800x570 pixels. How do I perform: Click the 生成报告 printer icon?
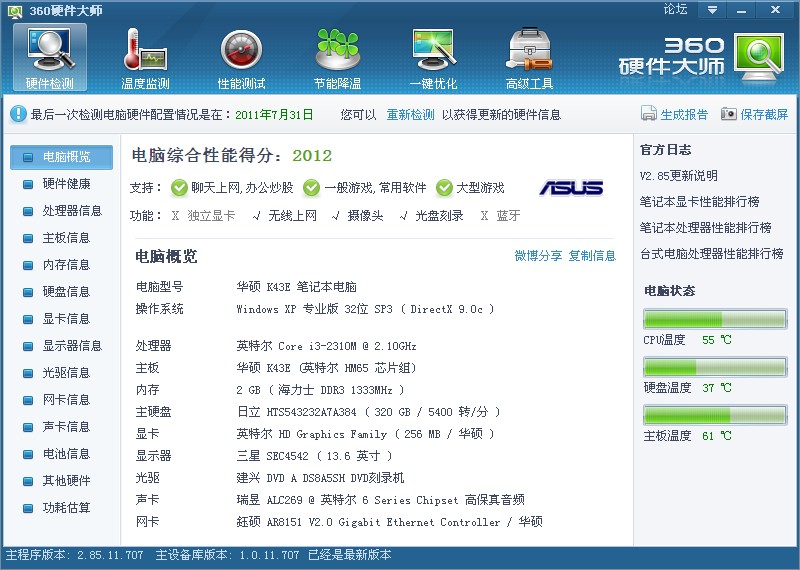[648, 113]
